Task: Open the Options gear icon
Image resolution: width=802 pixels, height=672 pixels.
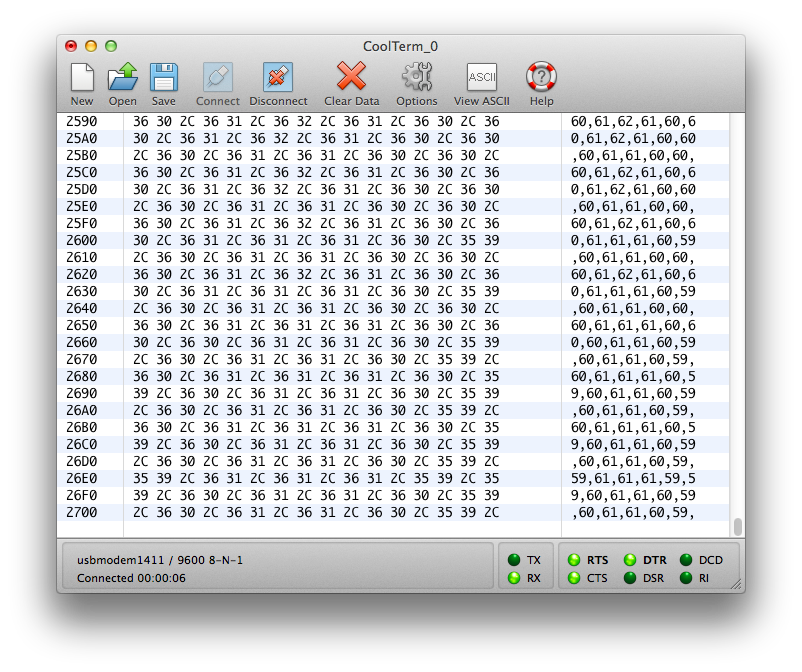Action: coord(416,78)
